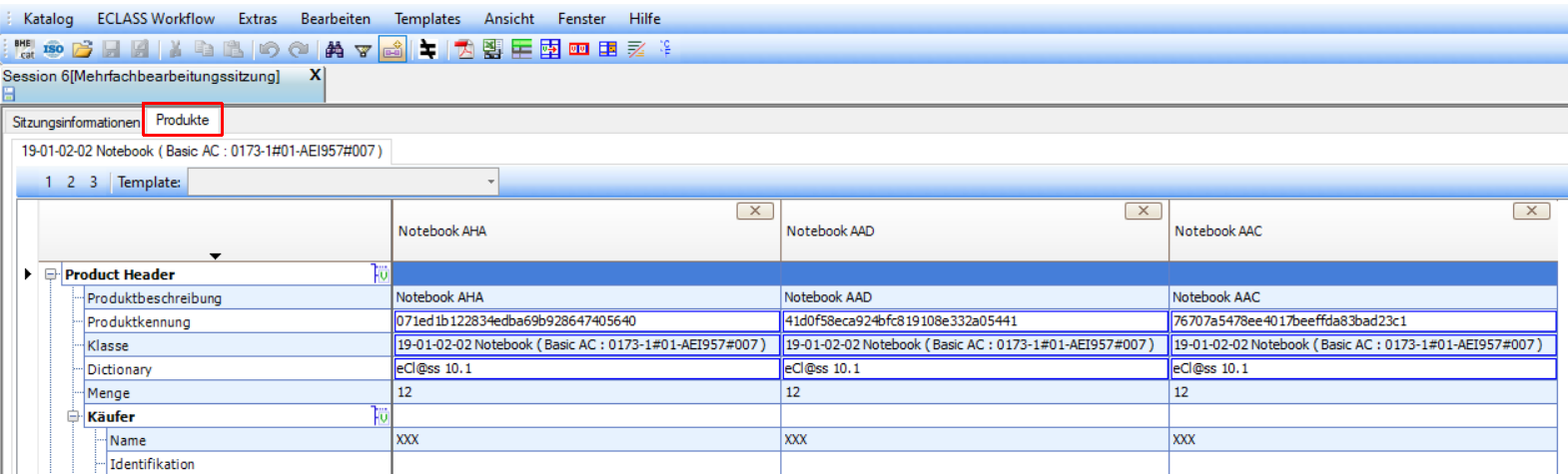Screen dimensions: 1568x474
Task: Collapse the Product Header node
Action: (x=51, y=274)
